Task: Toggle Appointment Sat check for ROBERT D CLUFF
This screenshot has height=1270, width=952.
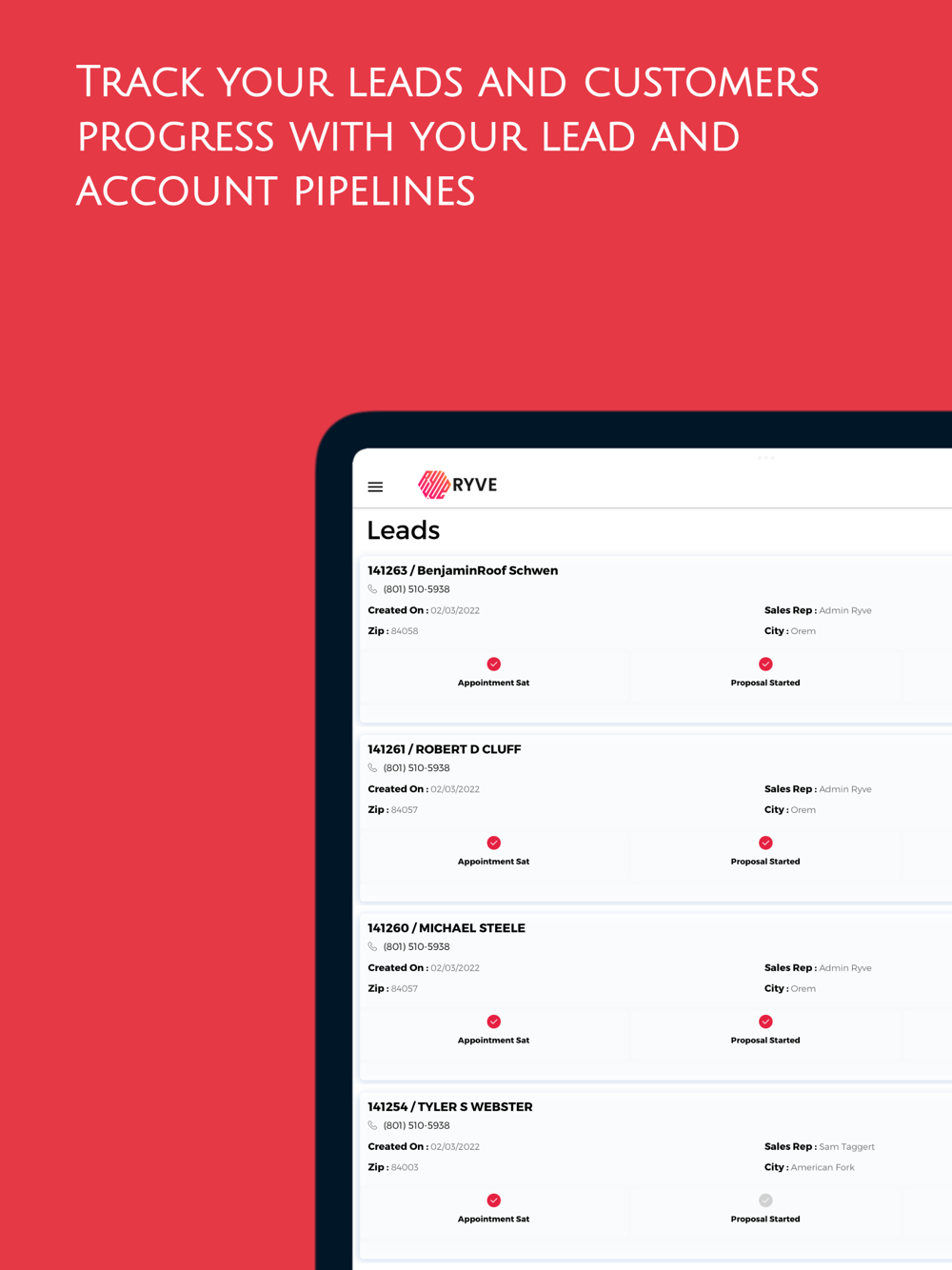Action: (494, 843)
